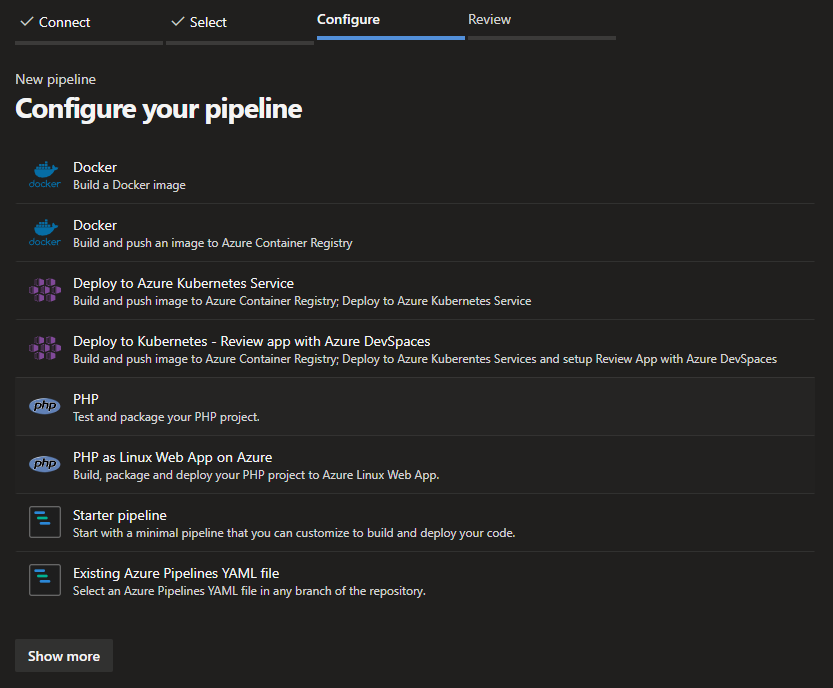Image resolution: width=833 pixels, height=688 pixels.
Task: Choose the Starter pipeline title
Action: click(120, 515)
